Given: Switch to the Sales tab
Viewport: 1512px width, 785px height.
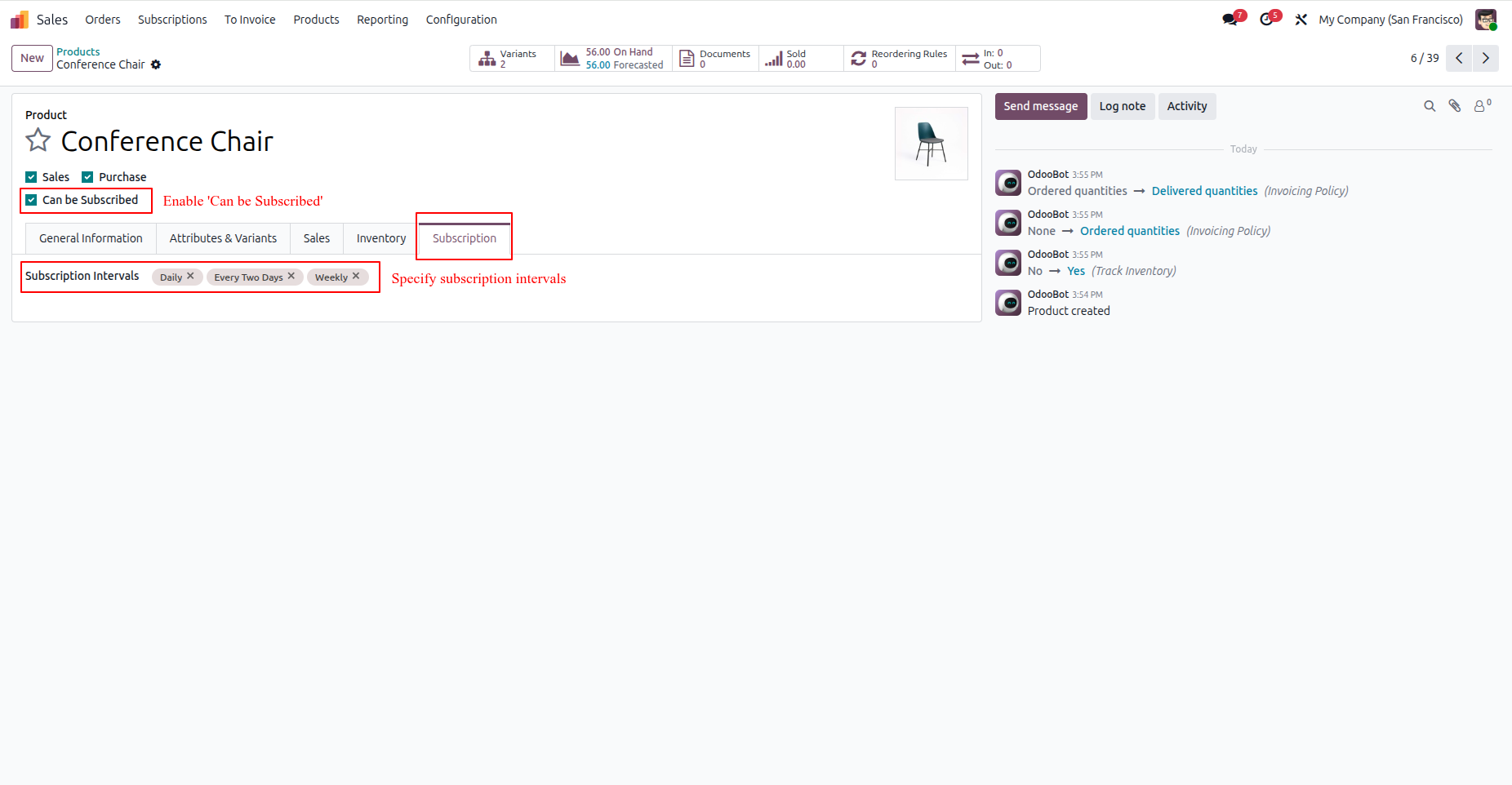Looking at the screenshot, I should tap(317, 238).
